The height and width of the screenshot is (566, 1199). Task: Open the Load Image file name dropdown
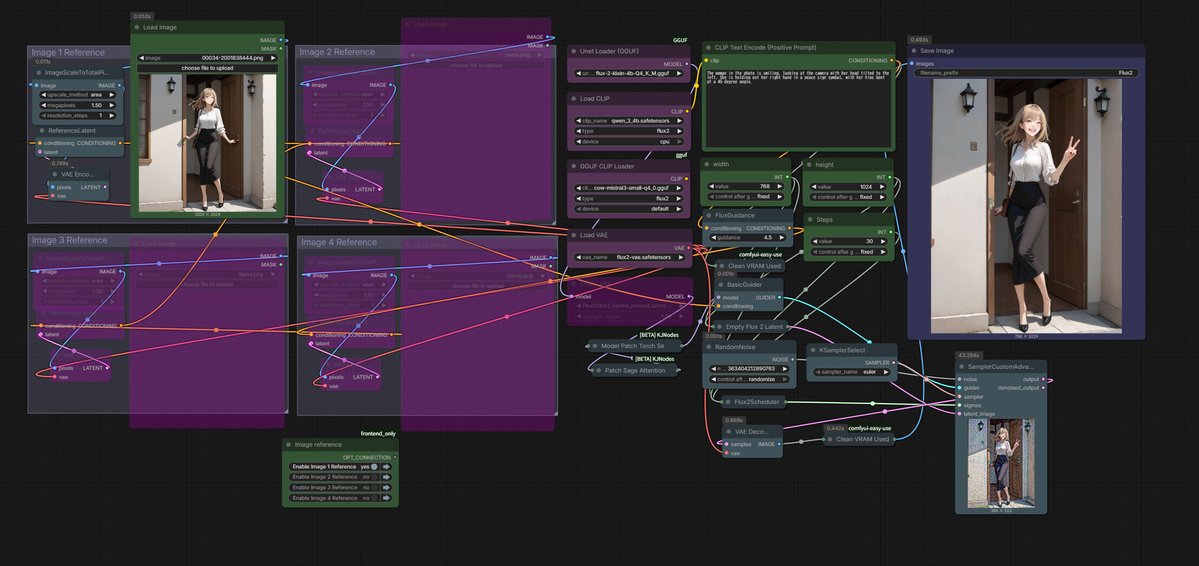click(x=208, y=58)
